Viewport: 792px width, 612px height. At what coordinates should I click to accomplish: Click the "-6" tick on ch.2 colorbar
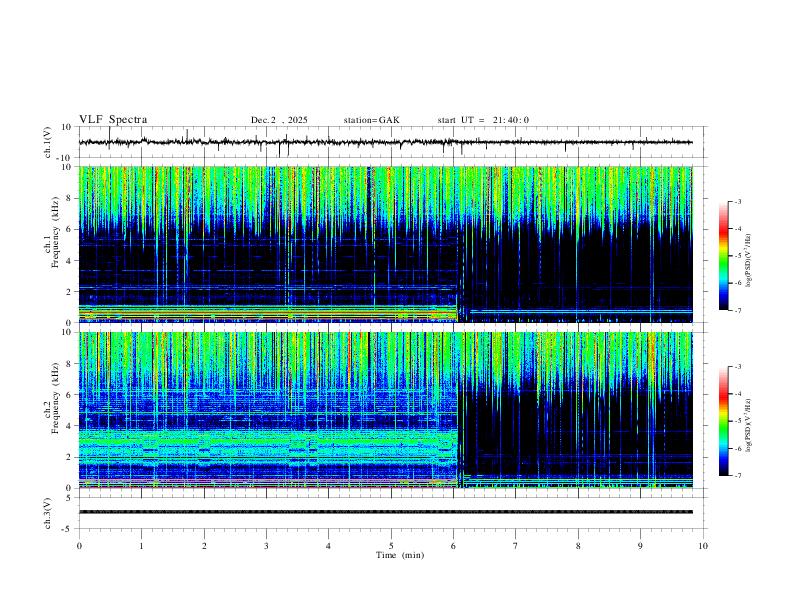pyautogui.click(x=737, y=448)
